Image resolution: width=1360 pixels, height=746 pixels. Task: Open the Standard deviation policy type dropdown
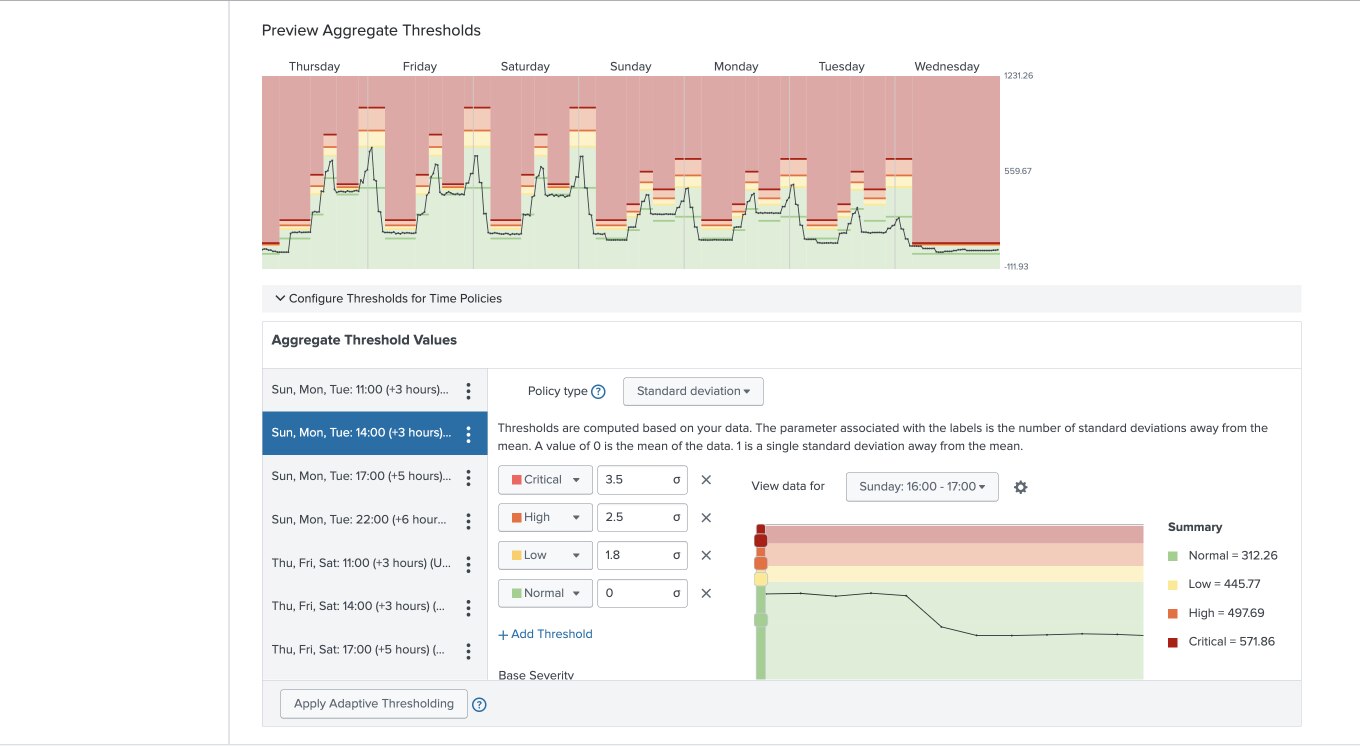[x=693, y=391]
